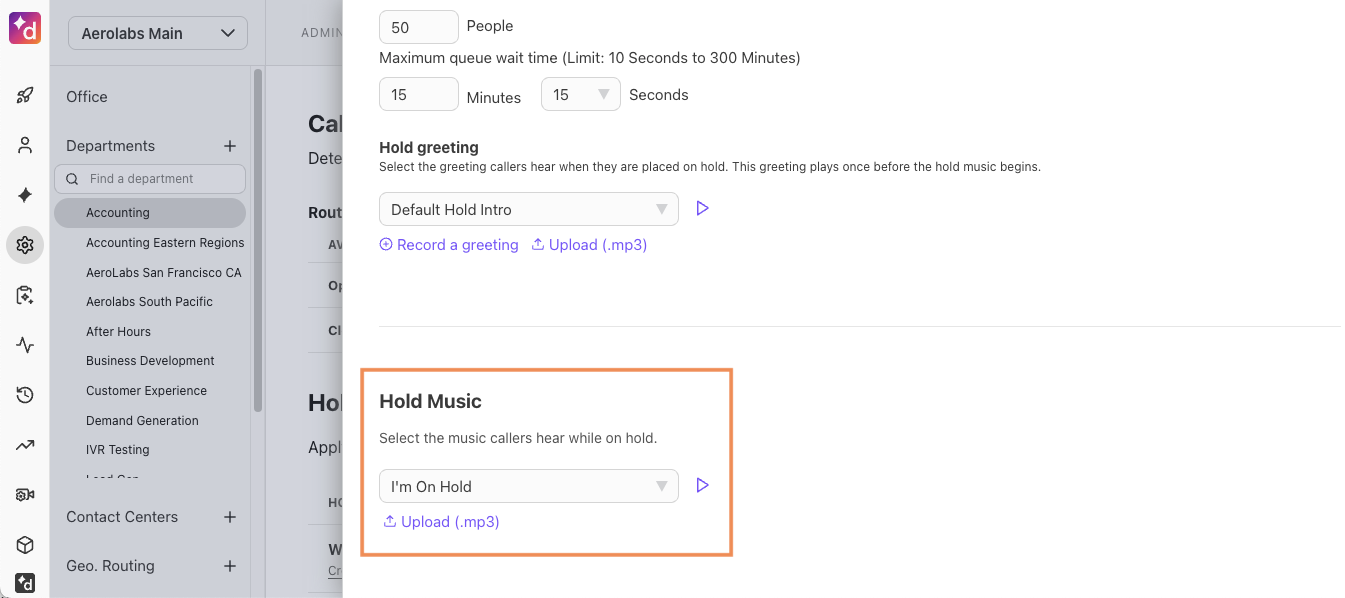Open the Aerolabs Main office dropdown
The width and height of the screenshot is (1345, 598).
click(x=158, y=33)
